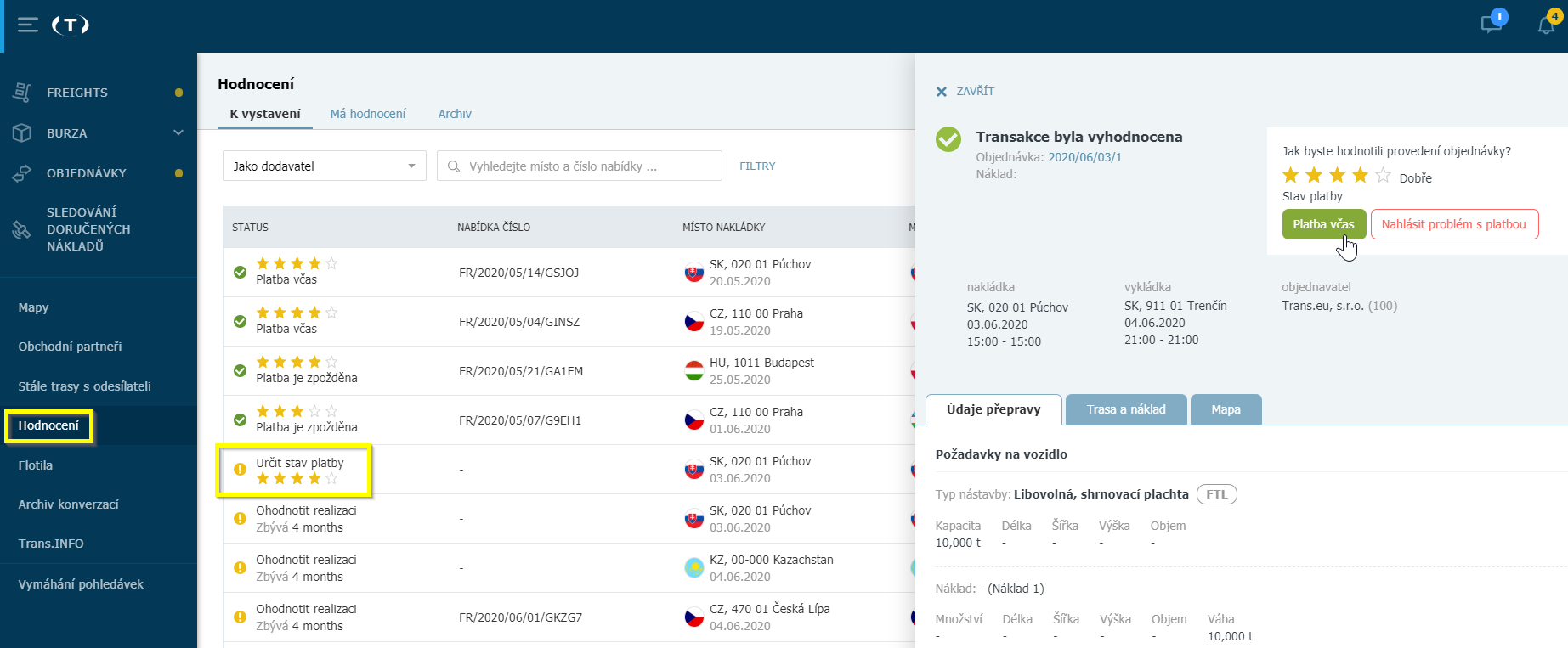Click Slovak flag in FR/2020/05/14/GSJOJ row
1568x648 pixels.
[694, 273]
